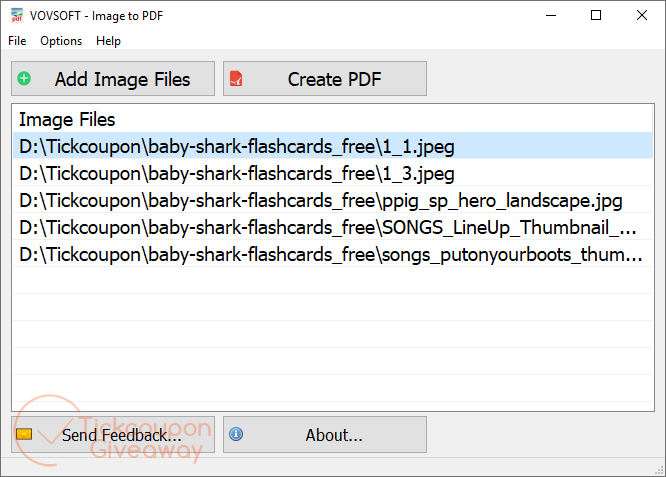The width and height of the screenshot is (666, 477).
Task: Select the songs_putonyourboots_thum file row
Action: pyautogui.click(x=333, y=254)
